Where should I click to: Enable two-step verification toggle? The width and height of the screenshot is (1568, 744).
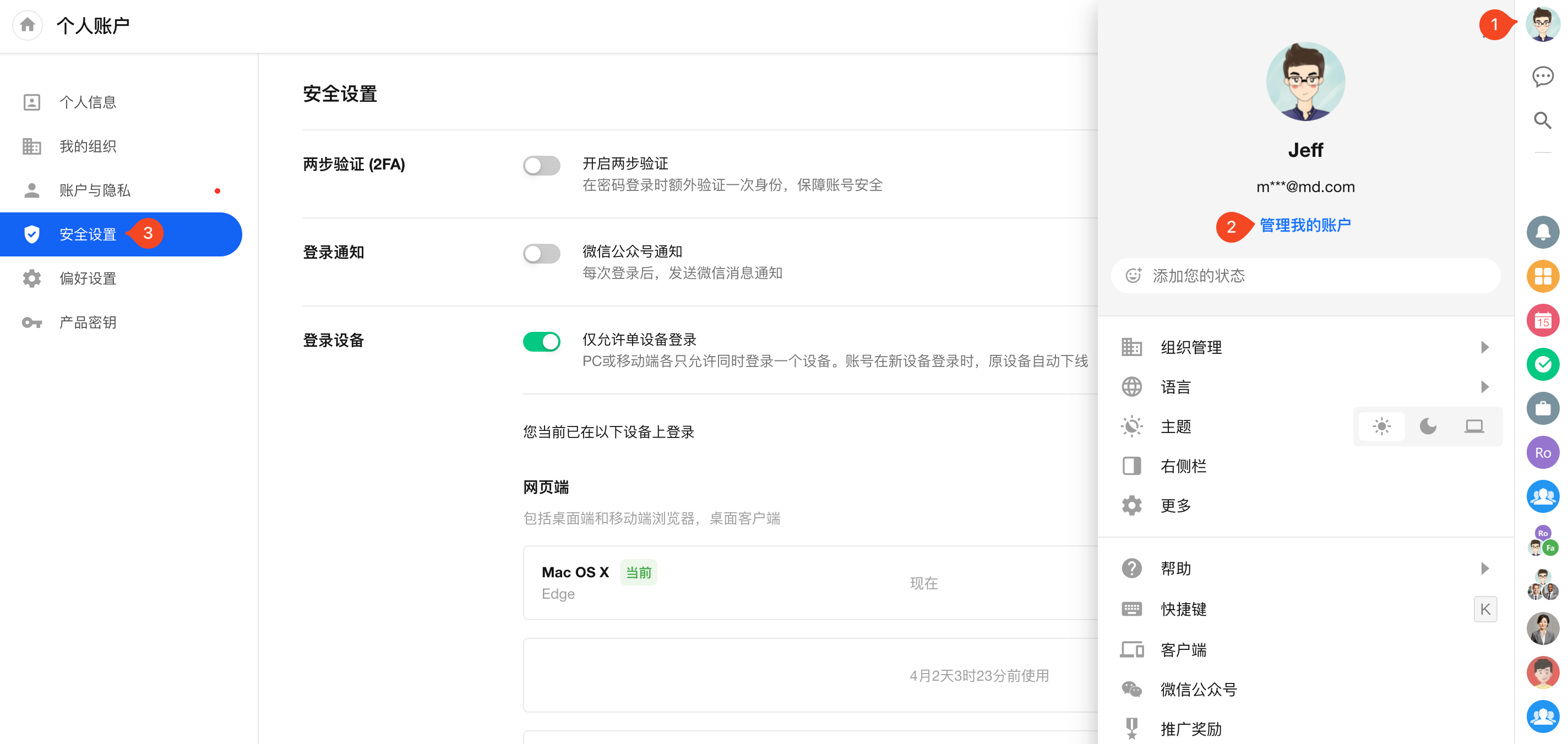541,166
